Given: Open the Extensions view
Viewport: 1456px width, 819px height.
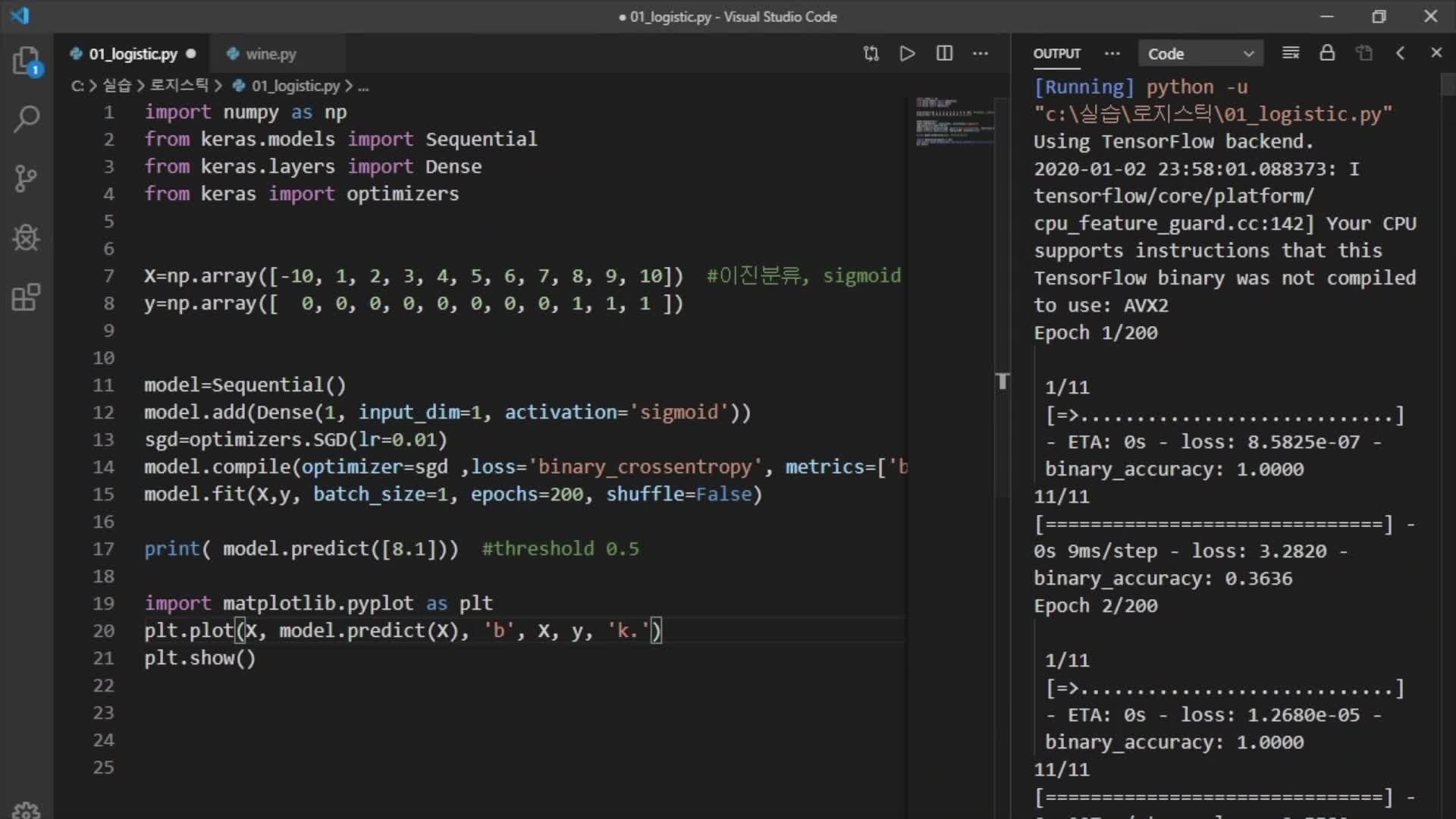Looking at the screenshot, I should pos(27,297).
